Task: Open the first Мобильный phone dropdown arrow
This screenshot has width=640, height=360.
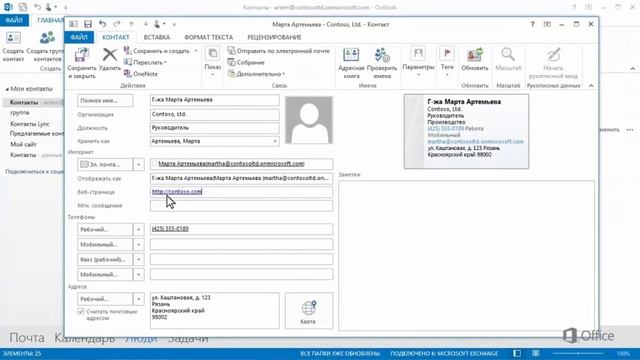Action: coord(139,244)
